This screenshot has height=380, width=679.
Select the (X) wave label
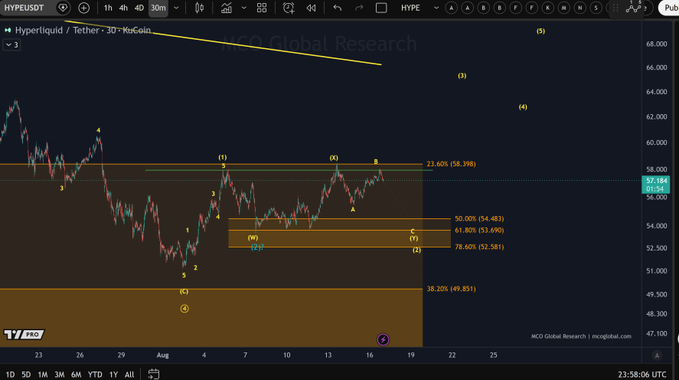pos(334,158)
